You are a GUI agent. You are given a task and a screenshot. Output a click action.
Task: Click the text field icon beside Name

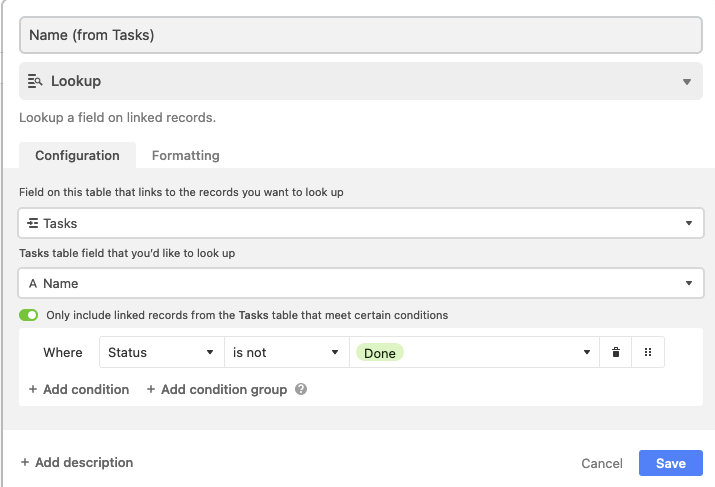point(33,284)
